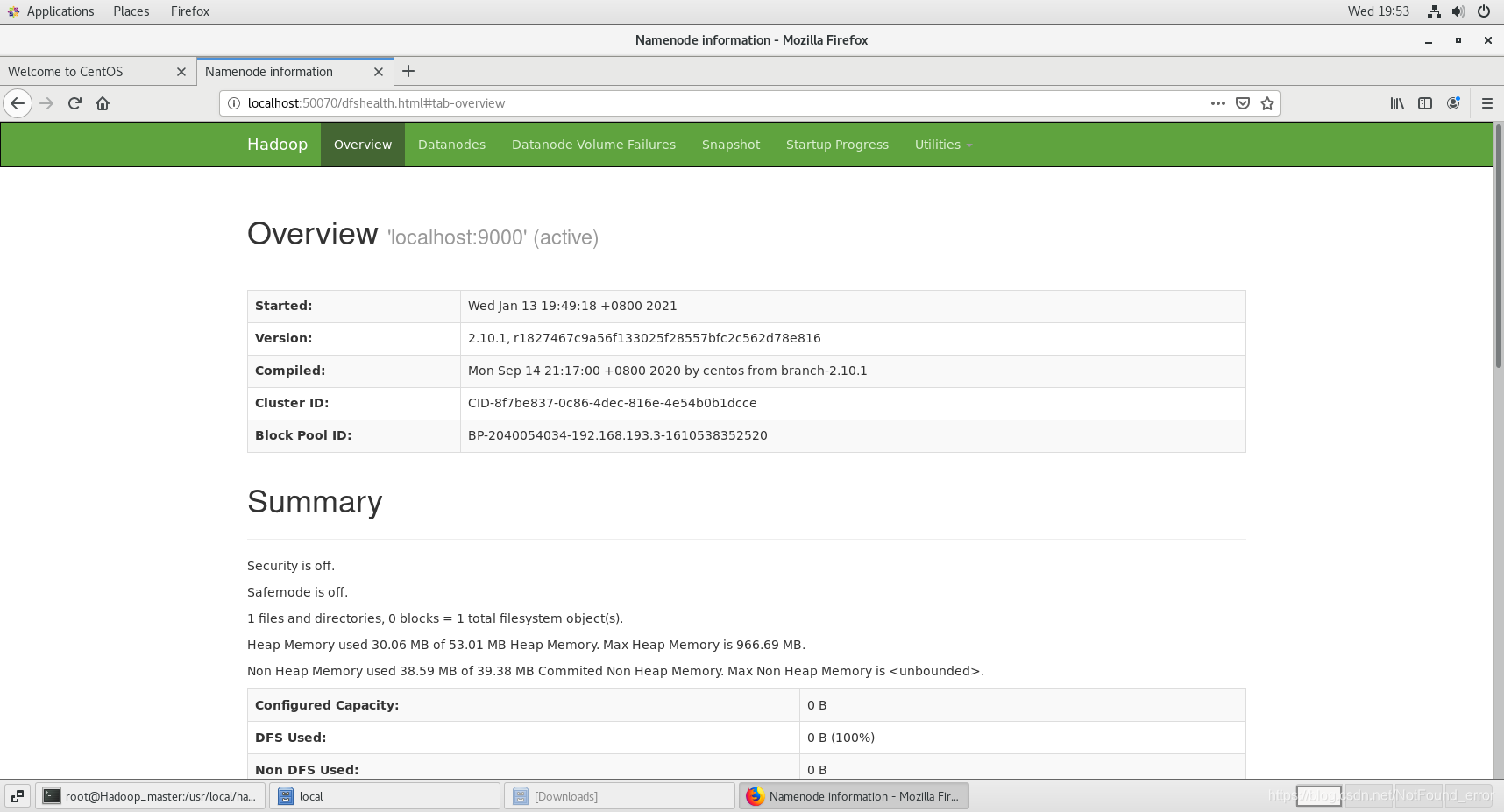The height and width of the screenshot is (812, 1504).
Task: Click the Hadoop brand link
Action: [277, 145]
